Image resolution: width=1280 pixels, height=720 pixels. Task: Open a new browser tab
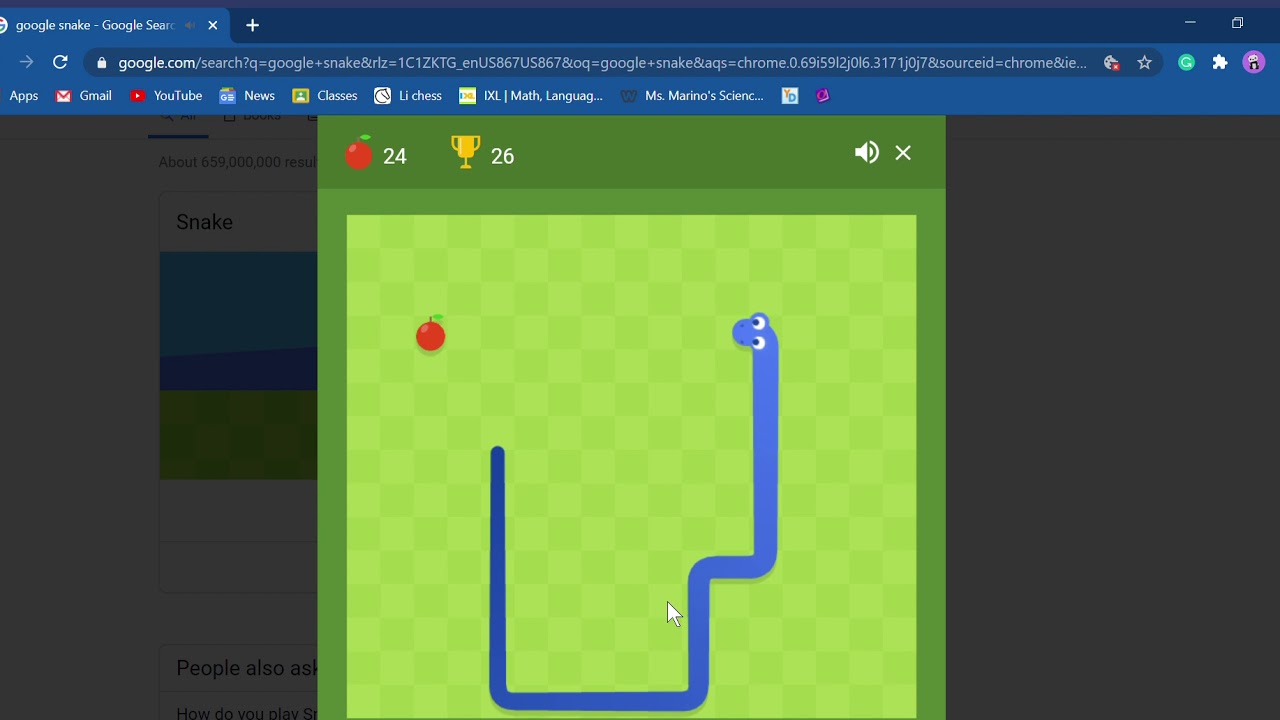pos(253,25)
